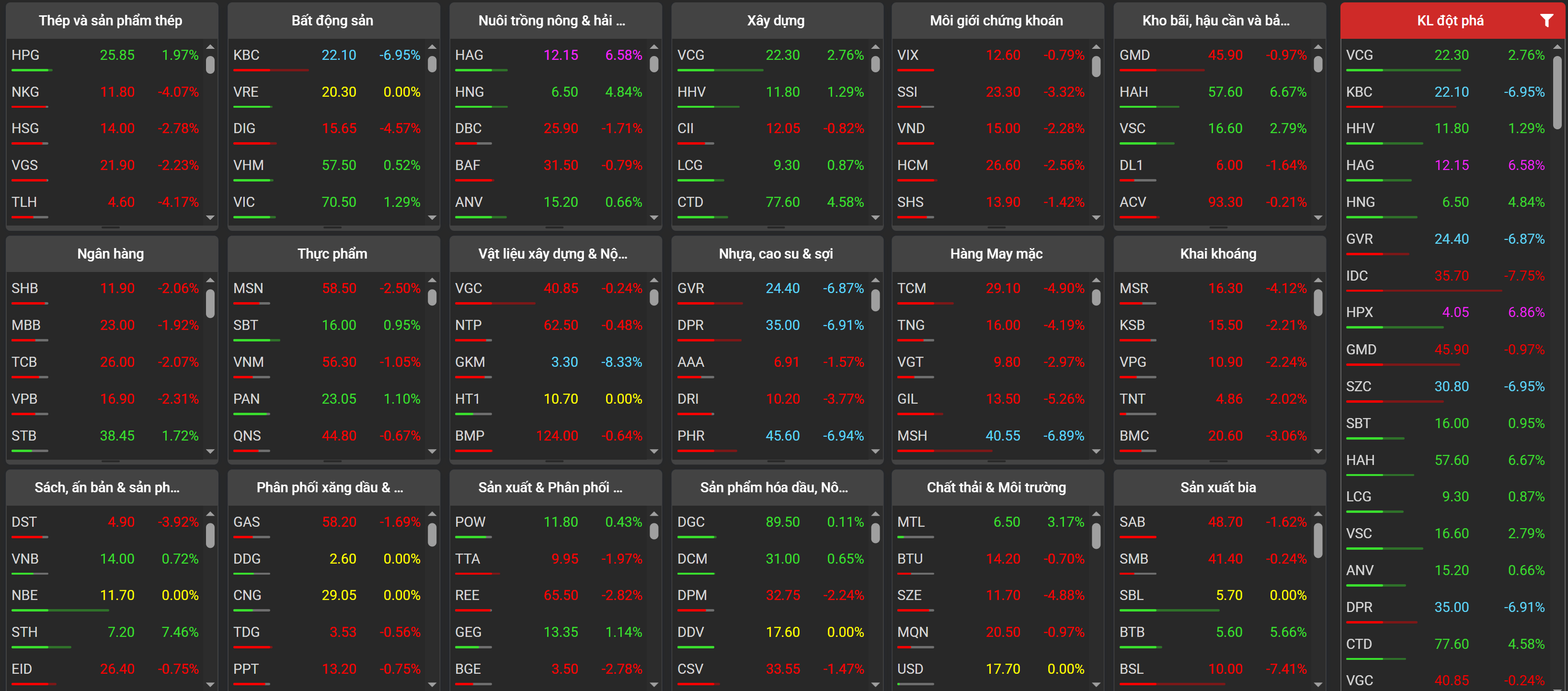Click CTD price 77.60 in Xây dựng panel

pos(782,202)
